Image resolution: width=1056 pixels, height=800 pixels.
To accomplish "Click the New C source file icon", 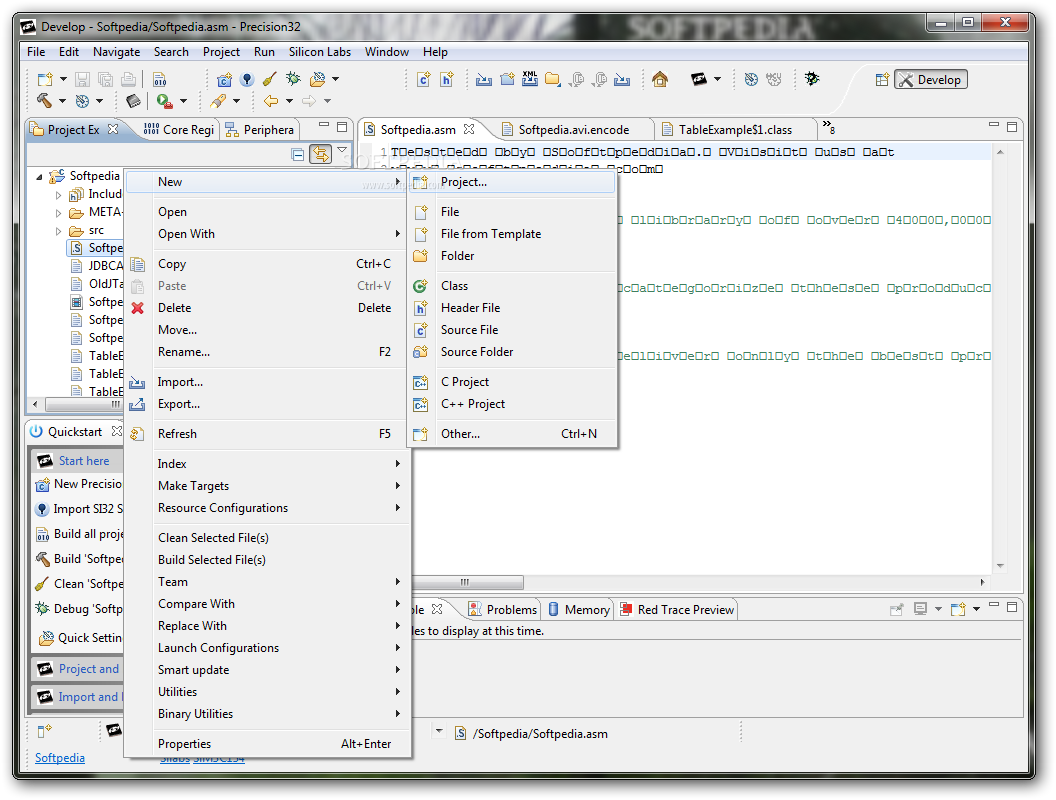I will pos(424,79).
